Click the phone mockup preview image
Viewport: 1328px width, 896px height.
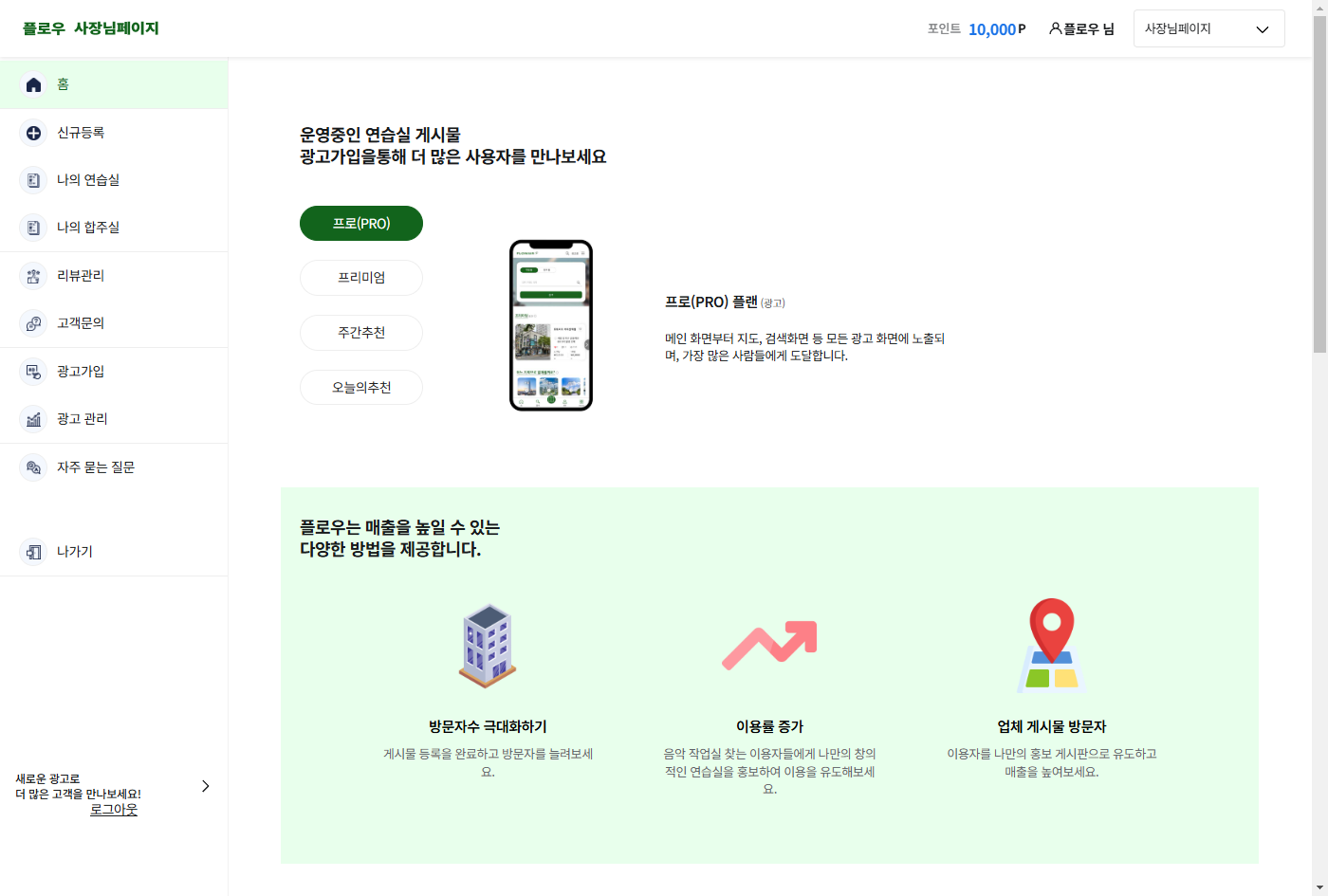point(551,325)
